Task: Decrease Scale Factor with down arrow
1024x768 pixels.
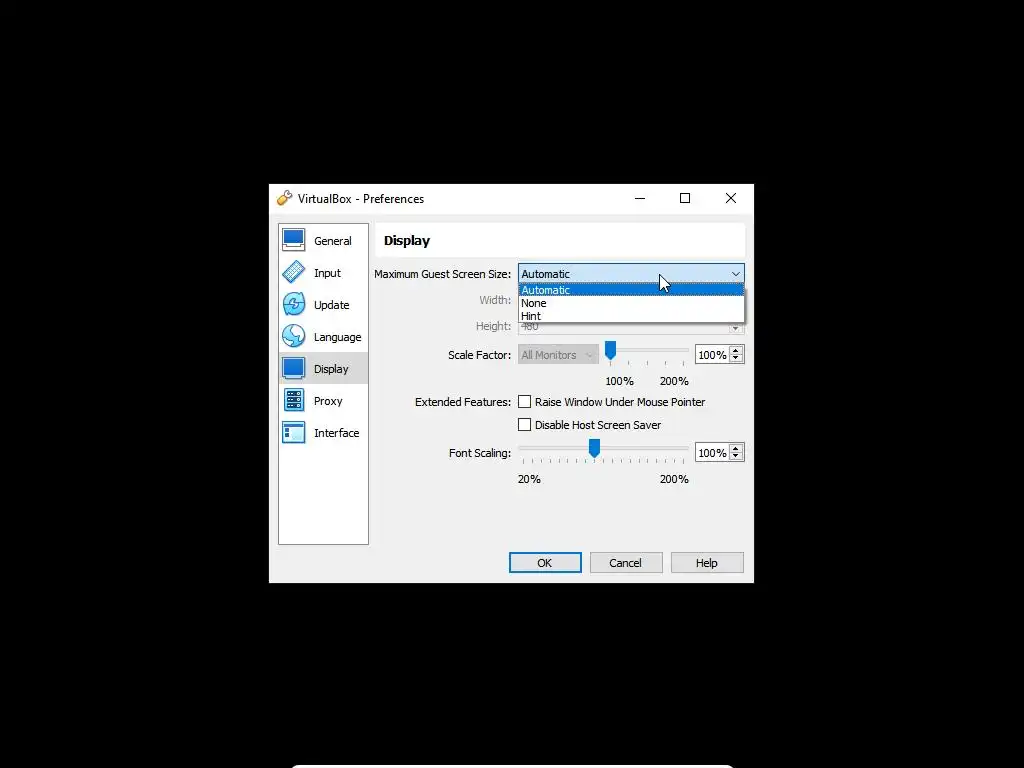Action: coord(736,359)
